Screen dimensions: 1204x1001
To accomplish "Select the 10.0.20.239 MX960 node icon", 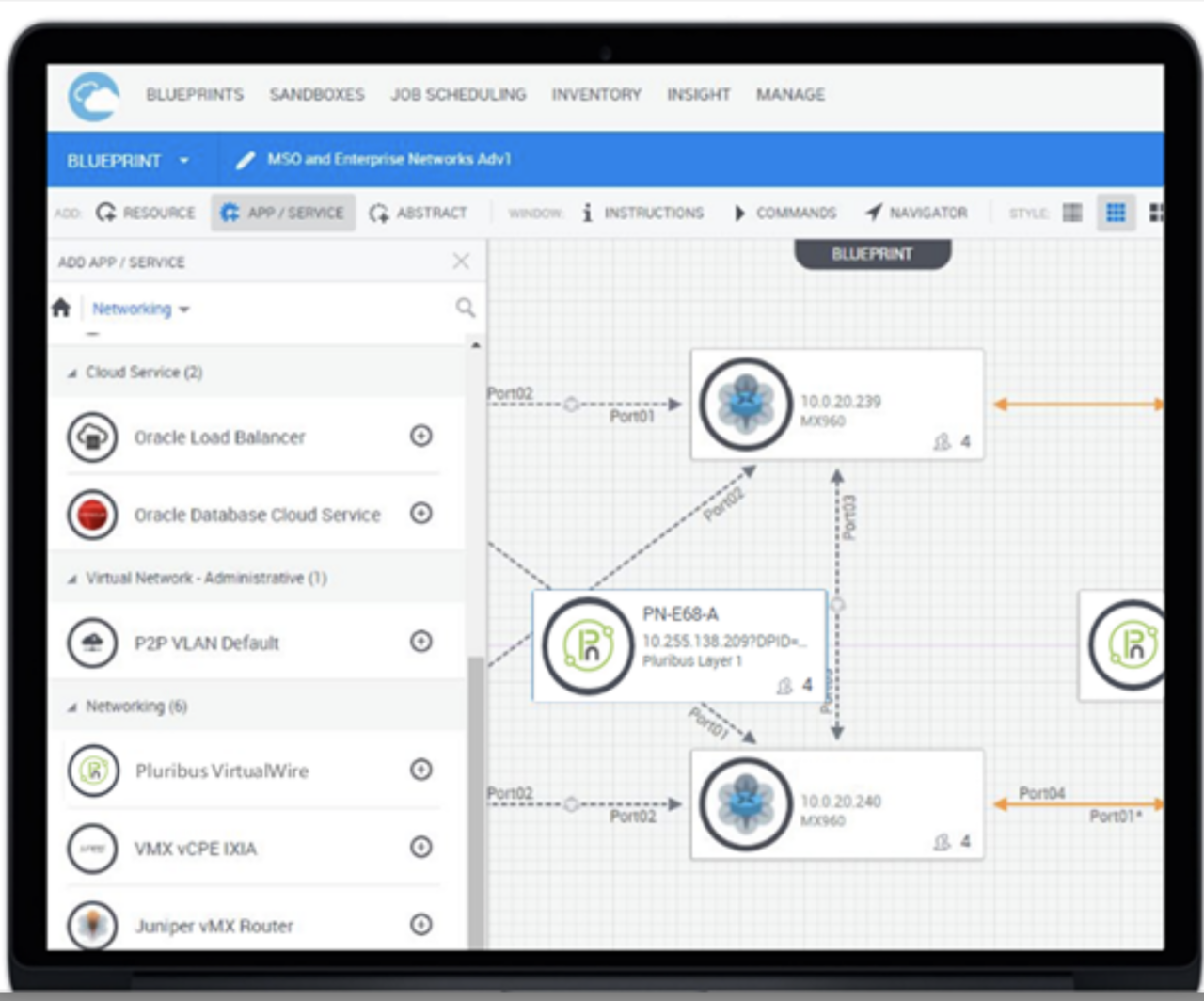I will 746,405.
